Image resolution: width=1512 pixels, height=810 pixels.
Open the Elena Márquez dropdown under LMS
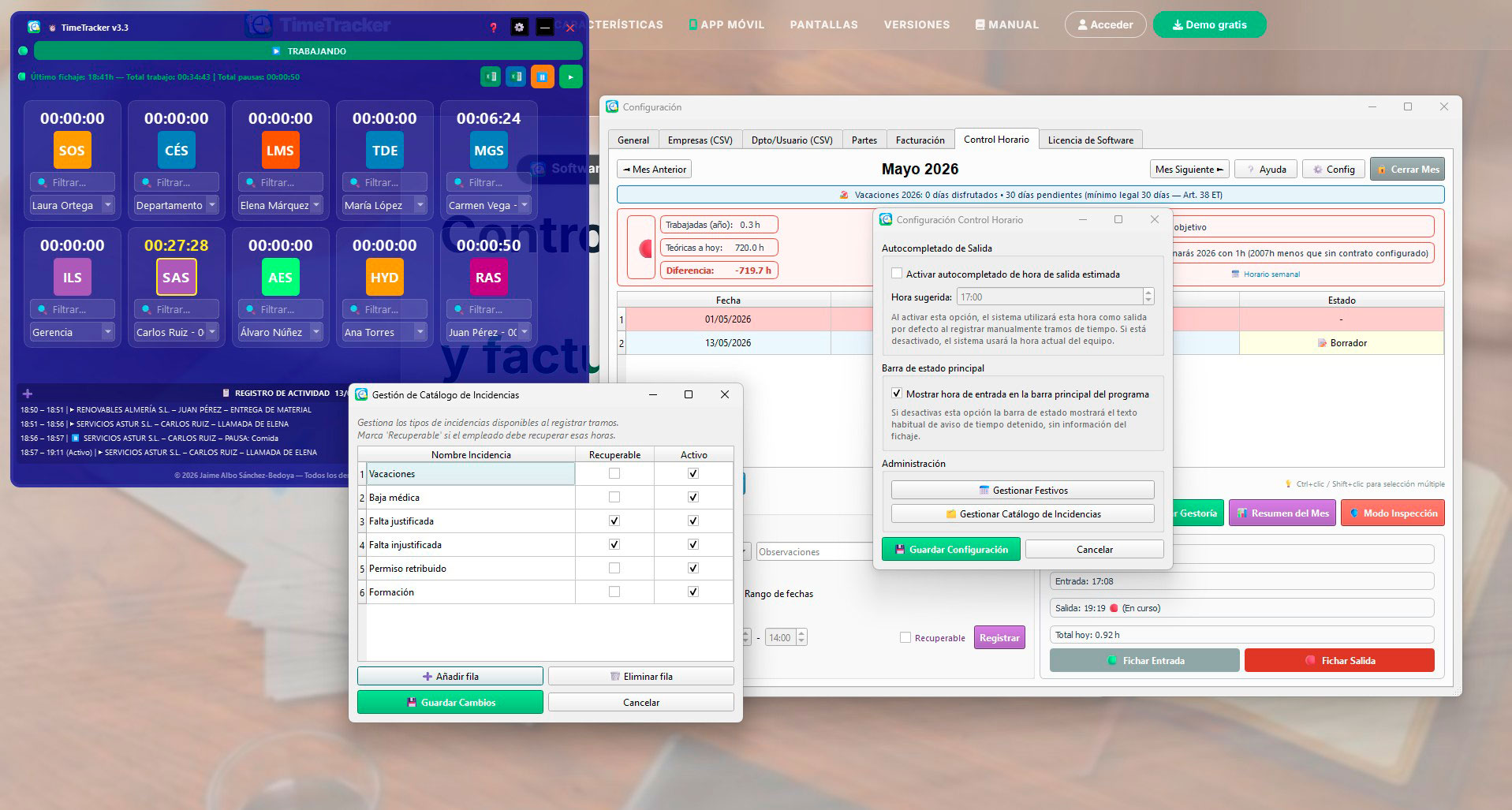pyautogui.click(x=281, y=205)
